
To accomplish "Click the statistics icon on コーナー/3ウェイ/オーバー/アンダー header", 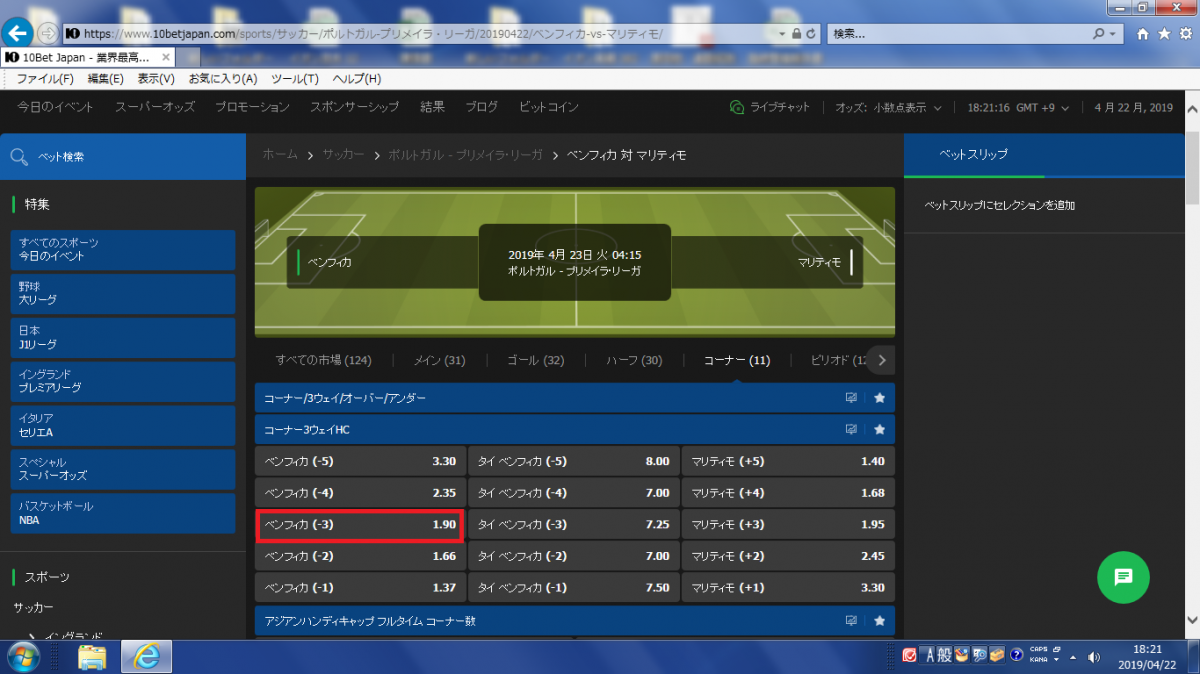I will pyautogui.click(x=851, y=398).
